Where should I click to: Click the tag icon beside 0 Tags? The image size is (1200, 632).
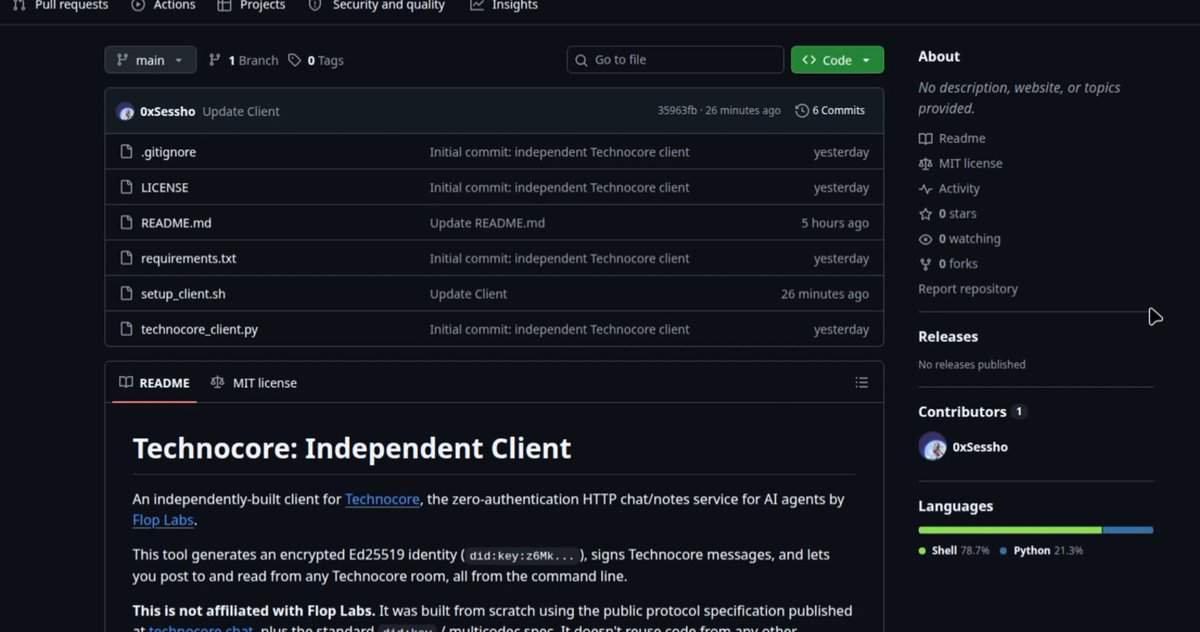coord(294,60)
